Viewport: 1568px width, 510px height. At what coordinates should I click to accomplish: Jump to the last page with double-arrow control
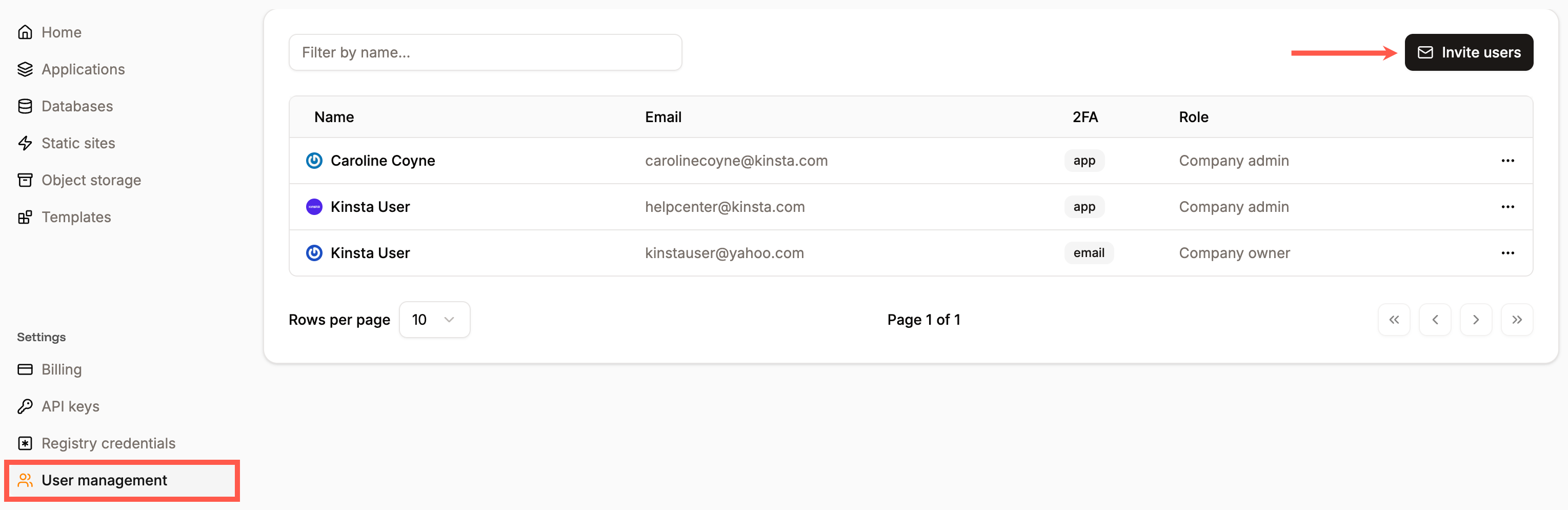click(1517, 319)
